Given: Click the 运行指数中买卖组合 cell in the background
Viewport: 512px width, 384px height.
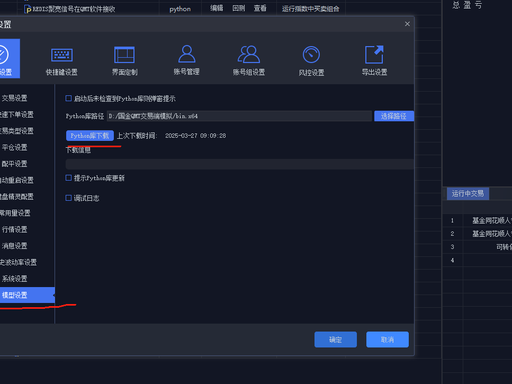Looking at the screenshot, I should [310, 9].
